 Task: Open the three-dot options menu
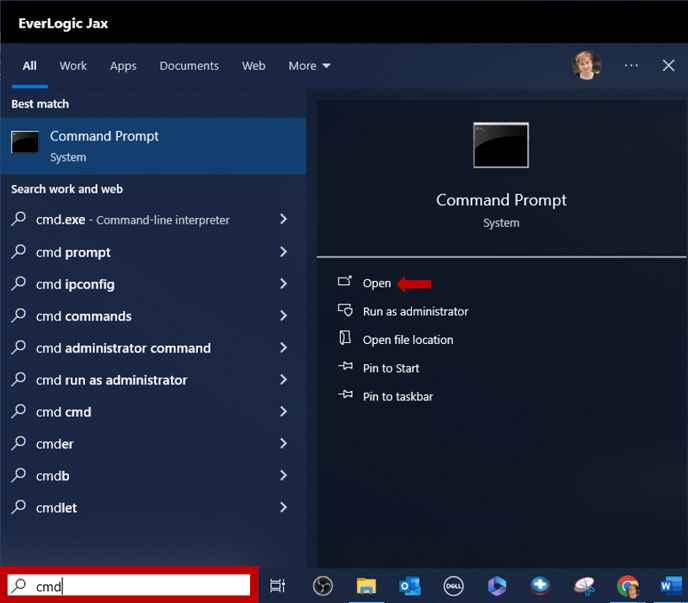pos(631,65)
